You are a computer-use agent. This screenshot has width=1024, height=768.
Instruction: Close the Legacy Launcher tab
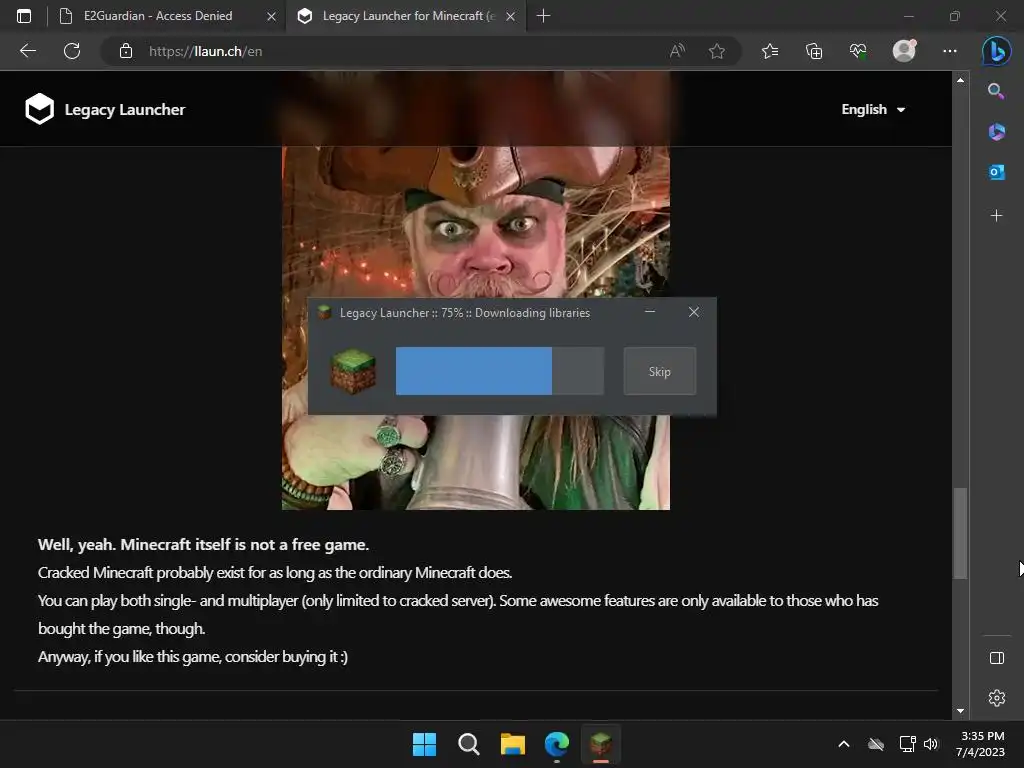(x=511, y=16)
